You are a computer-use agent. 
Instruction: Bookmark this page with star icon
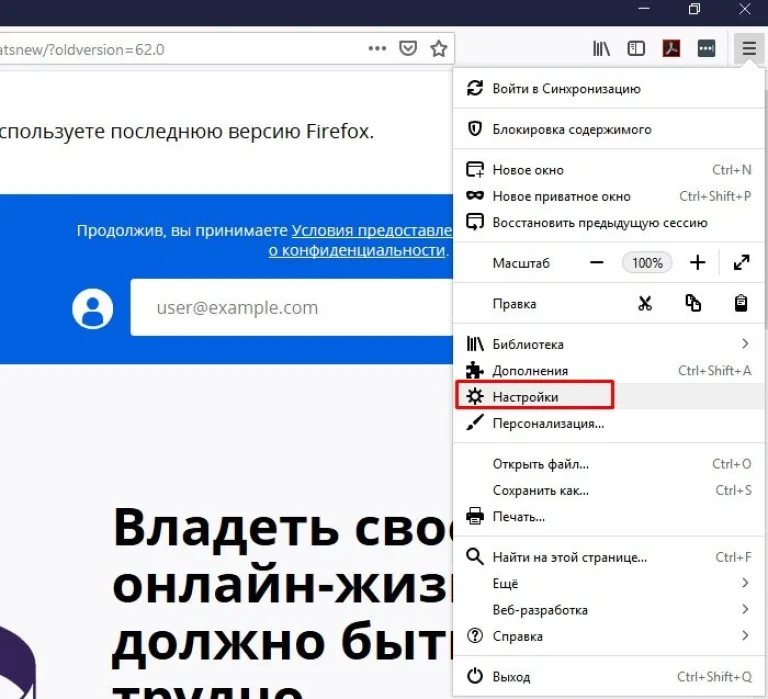coord(438,48)
